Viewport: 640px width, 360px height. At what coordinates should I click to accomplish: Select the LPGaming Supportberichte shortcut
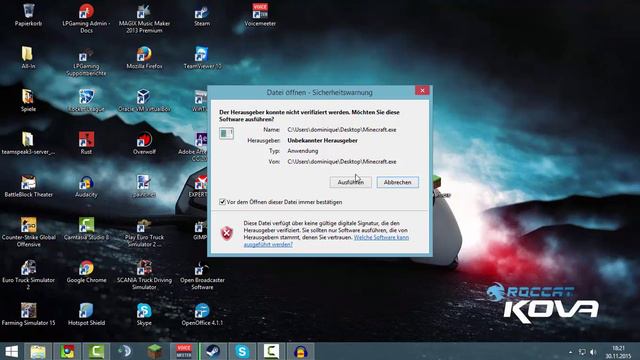(86, 61)
